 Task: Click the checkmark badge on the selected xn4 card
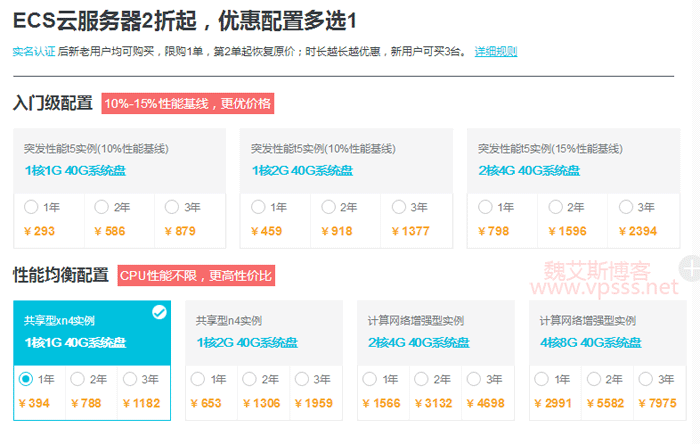[x=158, y=313]
